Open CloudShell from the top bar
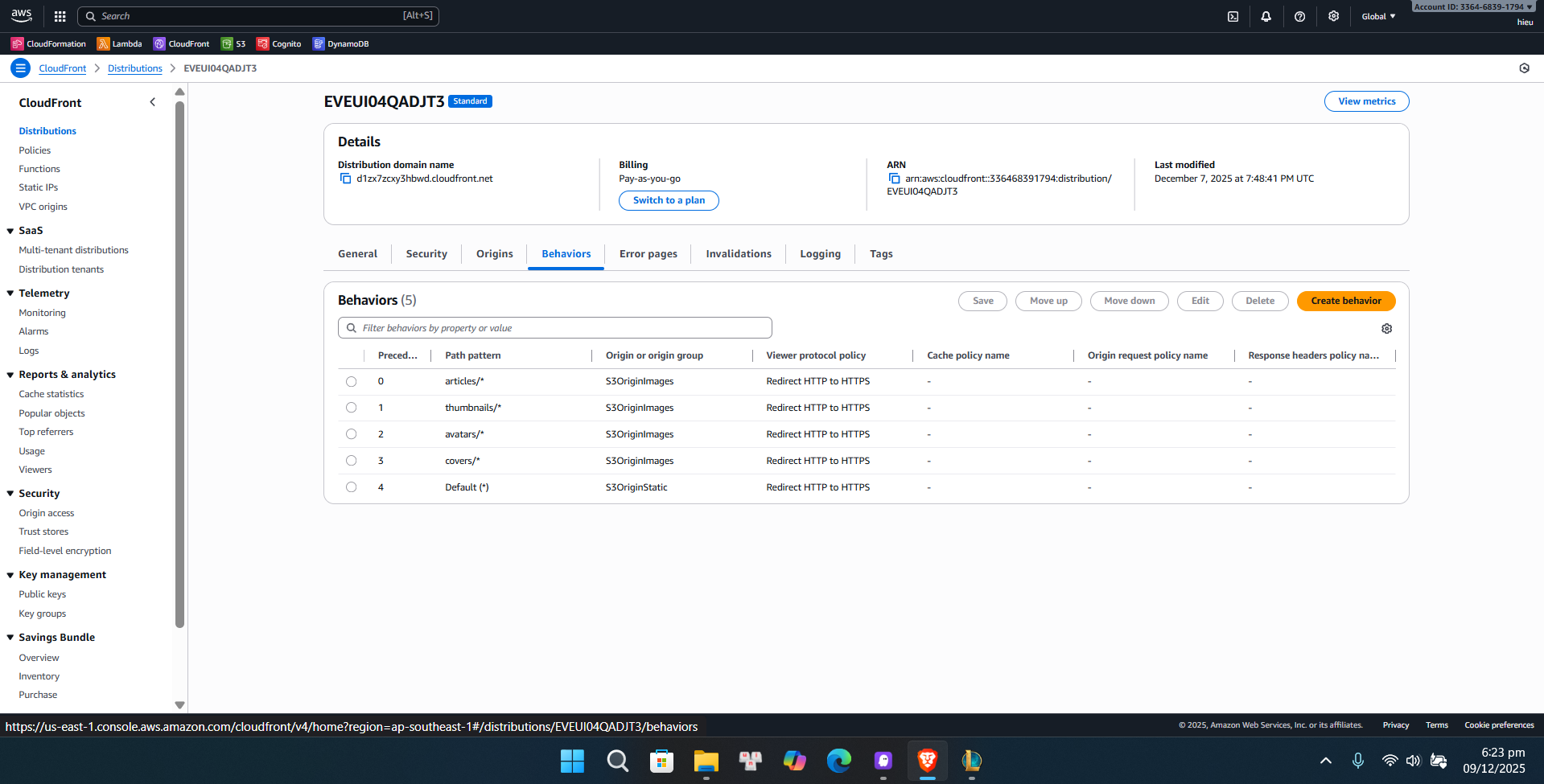Viewport: 1544px width, 784px height. click(1233, 16)
